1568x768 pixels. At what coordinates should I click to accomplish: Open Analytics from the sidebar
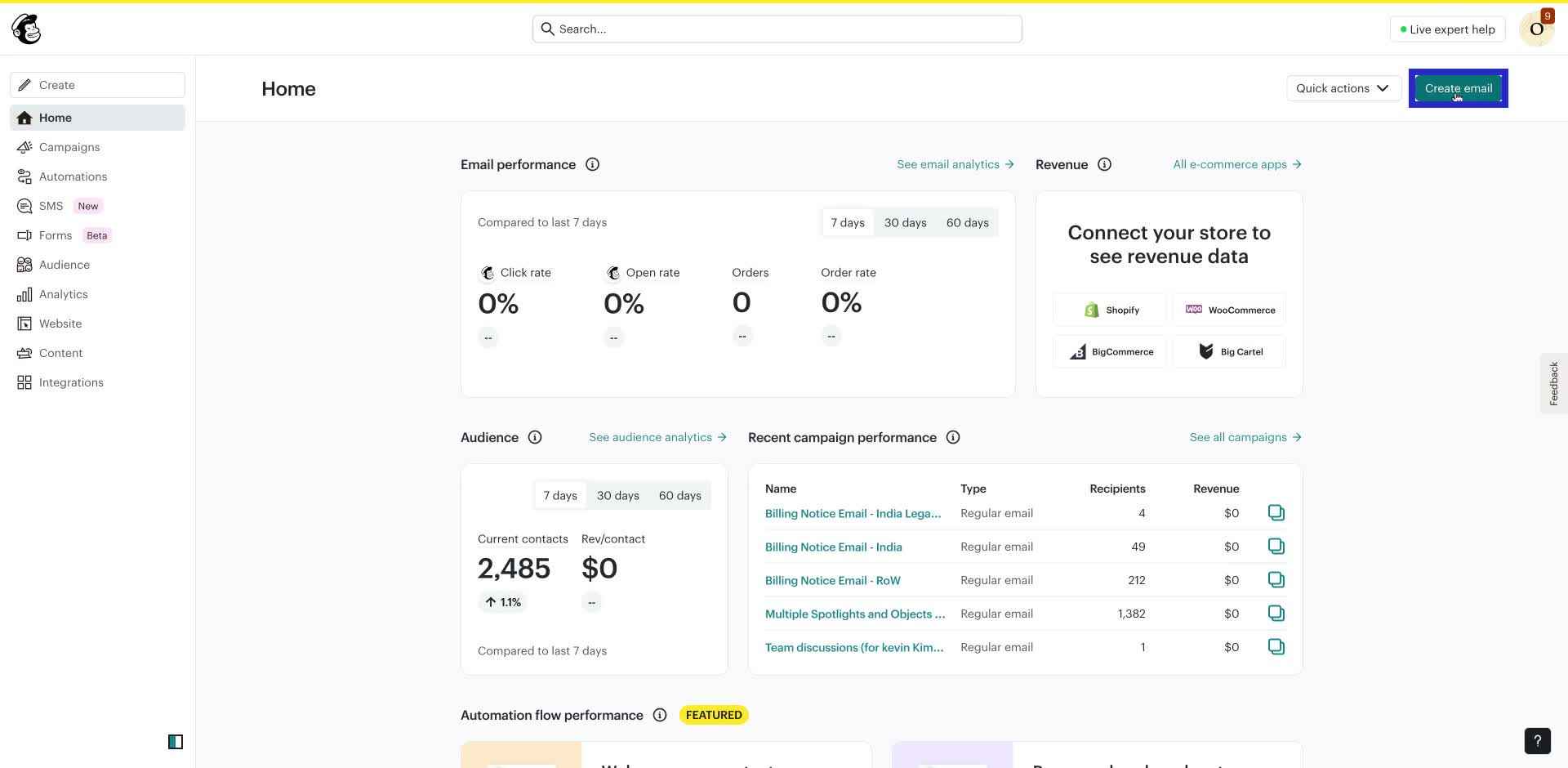pyautogui.click(x=64, y=294)
